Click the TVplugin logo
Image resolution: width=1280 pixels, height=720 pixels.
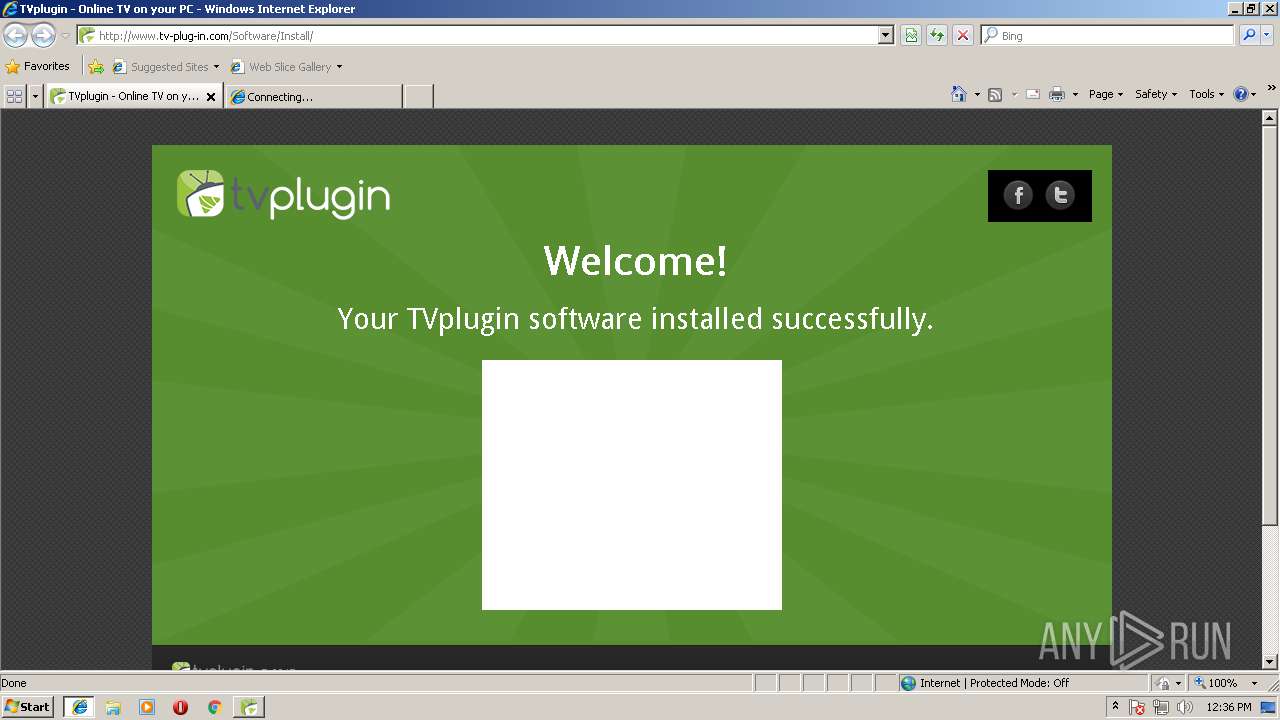tap(284, 195)
